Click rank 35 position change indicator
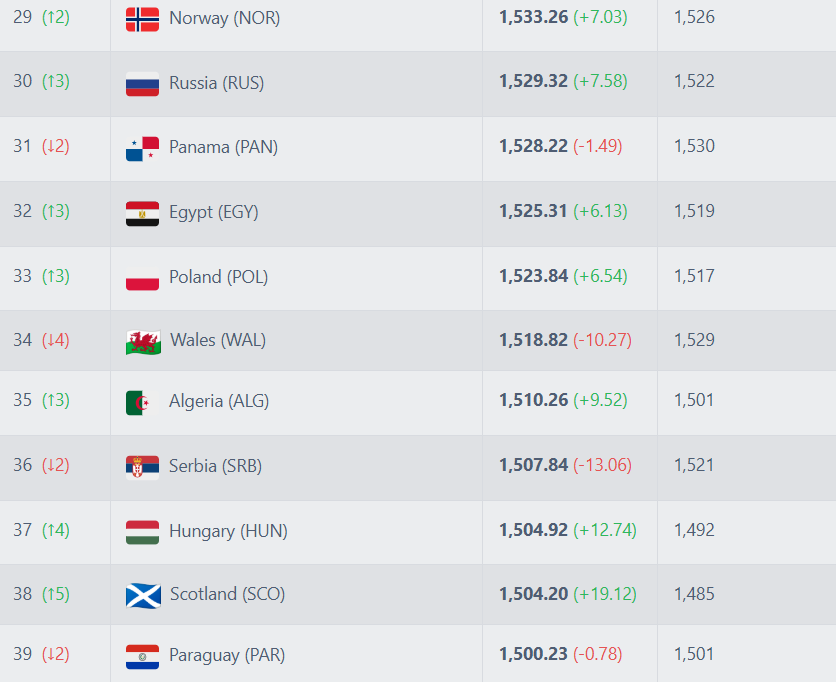The height and width of the screenshot is (682, 836). click(55, 400)
